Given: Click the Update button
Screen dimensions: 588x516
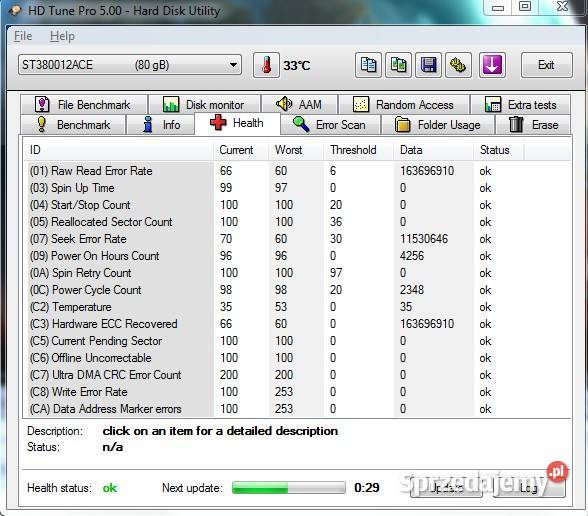Looking at the screenshot, I should 446,488.
